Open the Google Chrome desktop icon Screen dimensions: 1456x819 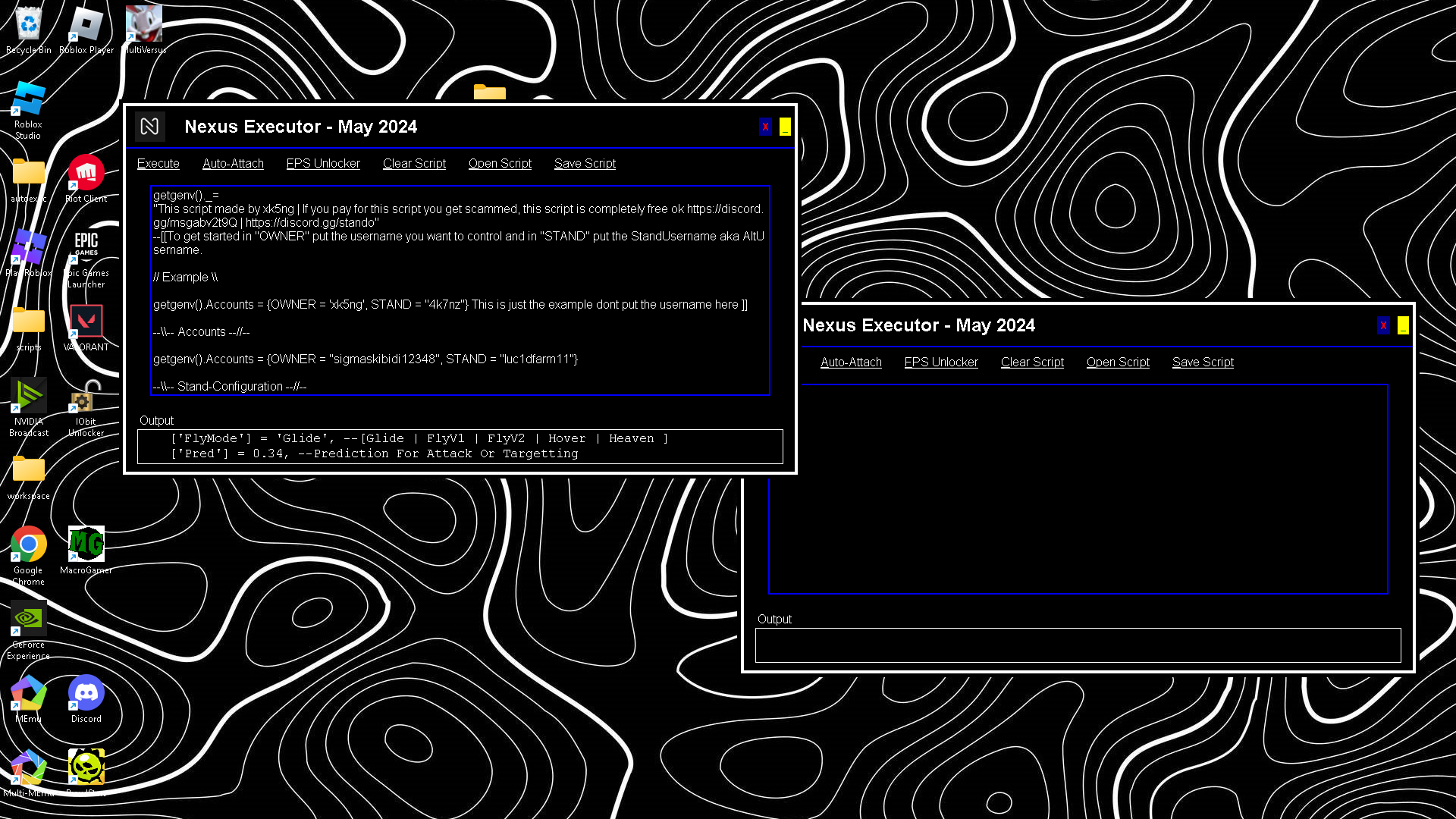[28, 544]
